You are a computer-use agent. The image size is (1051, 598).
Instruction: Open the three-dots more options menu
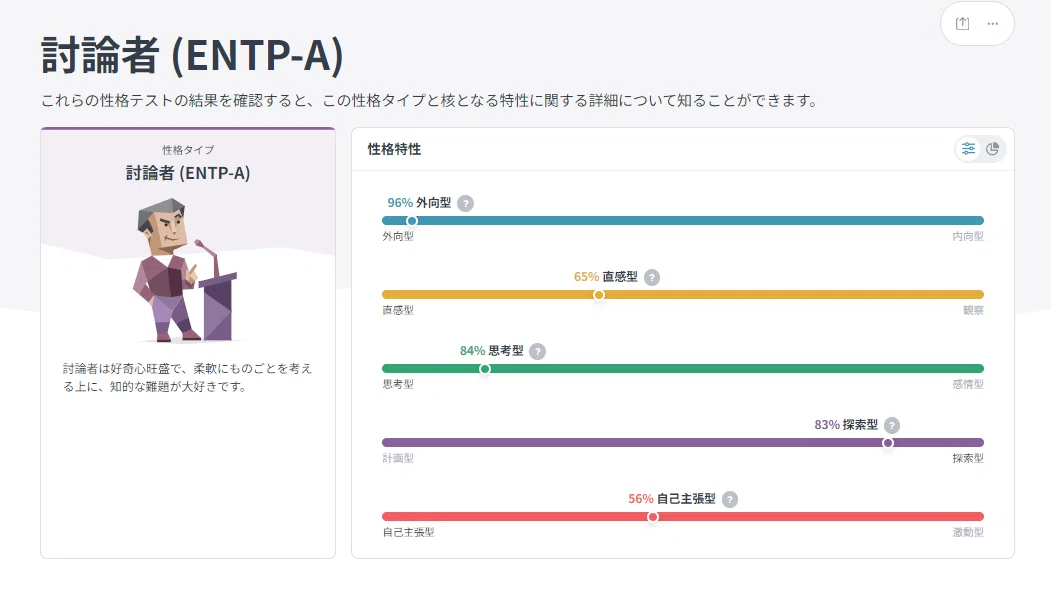pos(993,23)
